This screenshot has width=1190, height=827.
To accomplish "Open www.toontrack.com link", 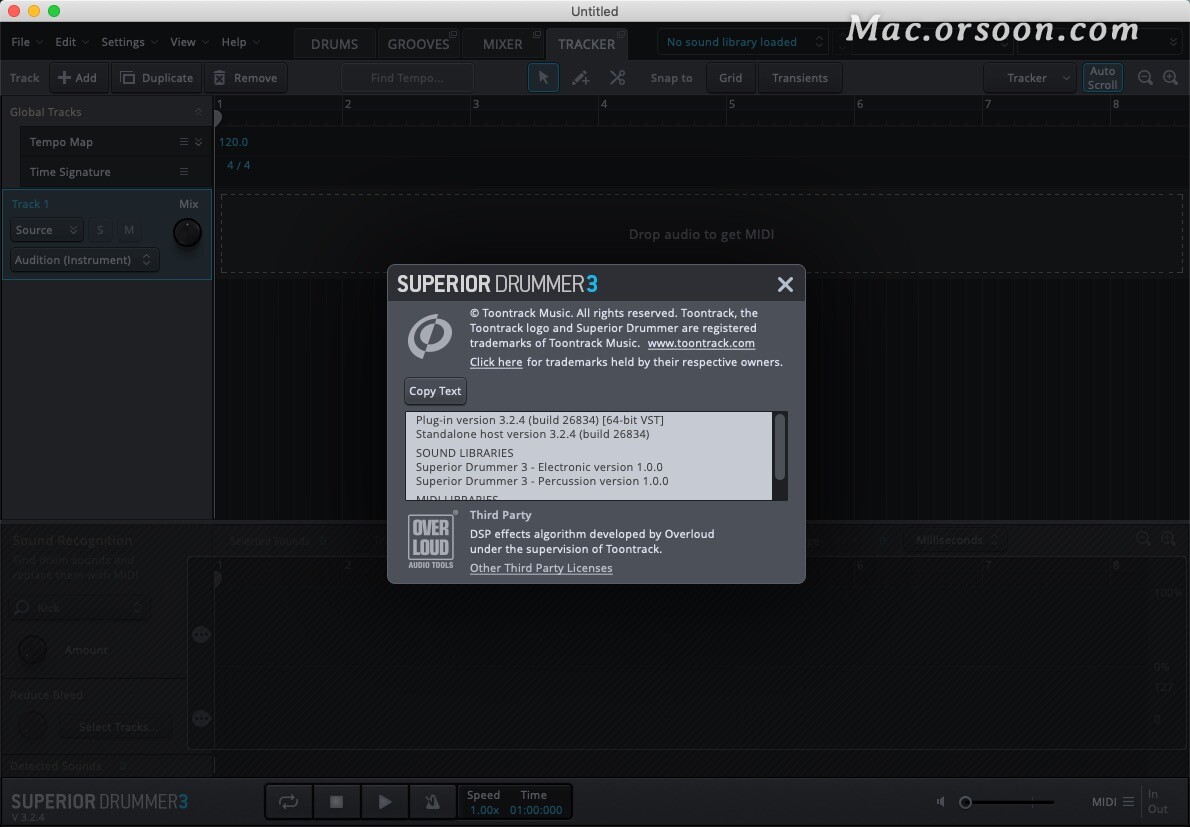I will coord(700,343).
